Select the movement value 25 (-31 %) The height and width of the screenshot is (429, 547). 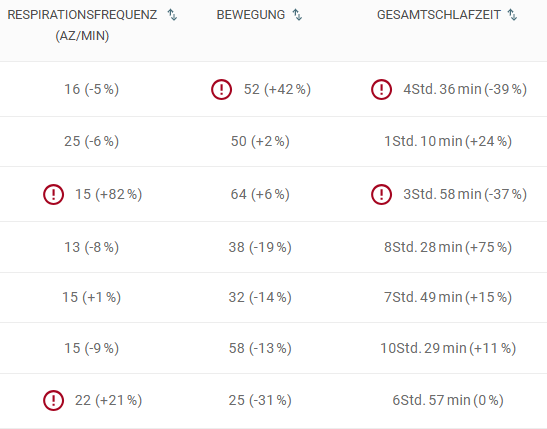click(x=260, y=400)
